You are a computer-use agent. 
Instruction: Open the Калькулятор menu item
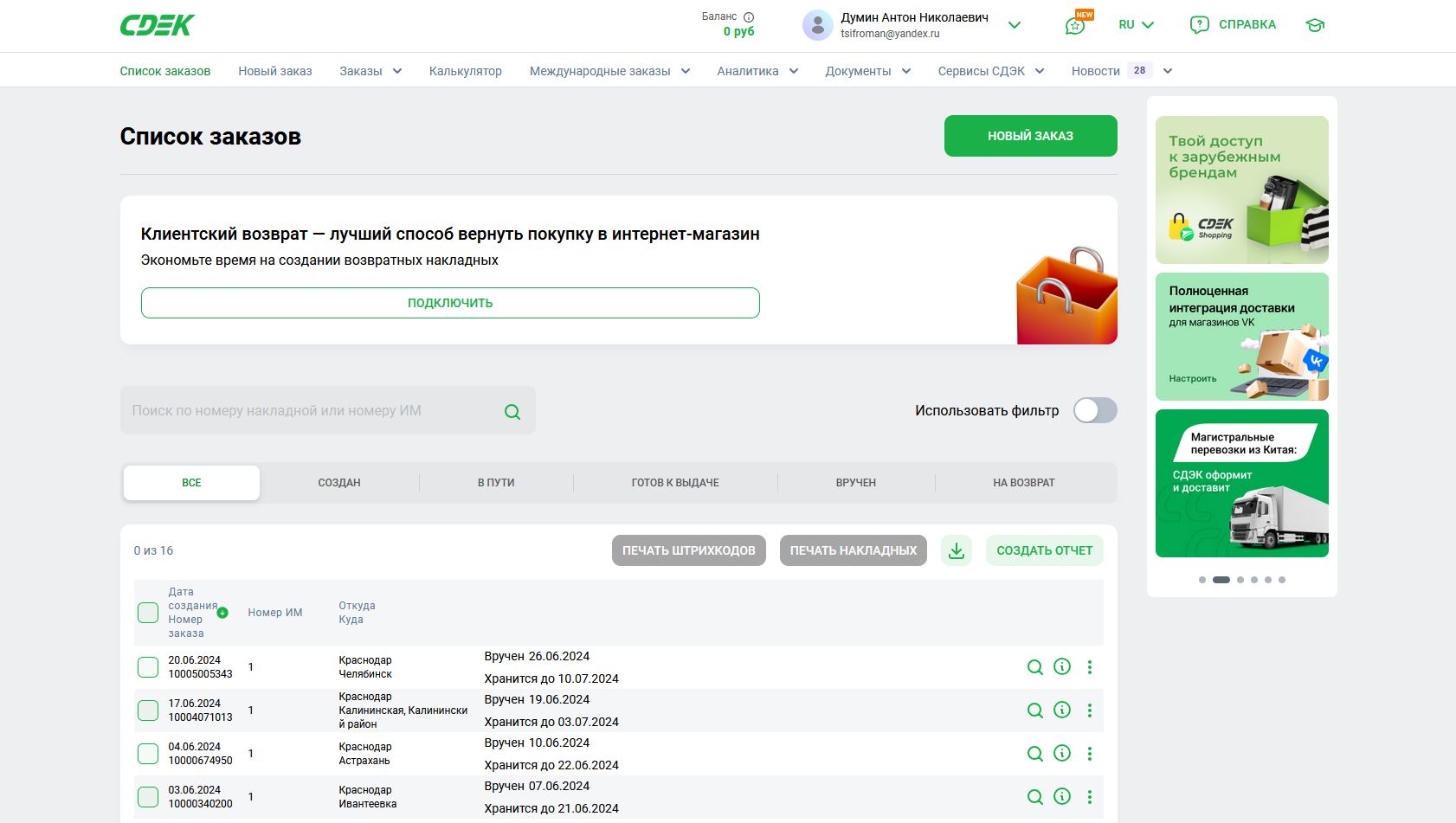tap(466, 71)
